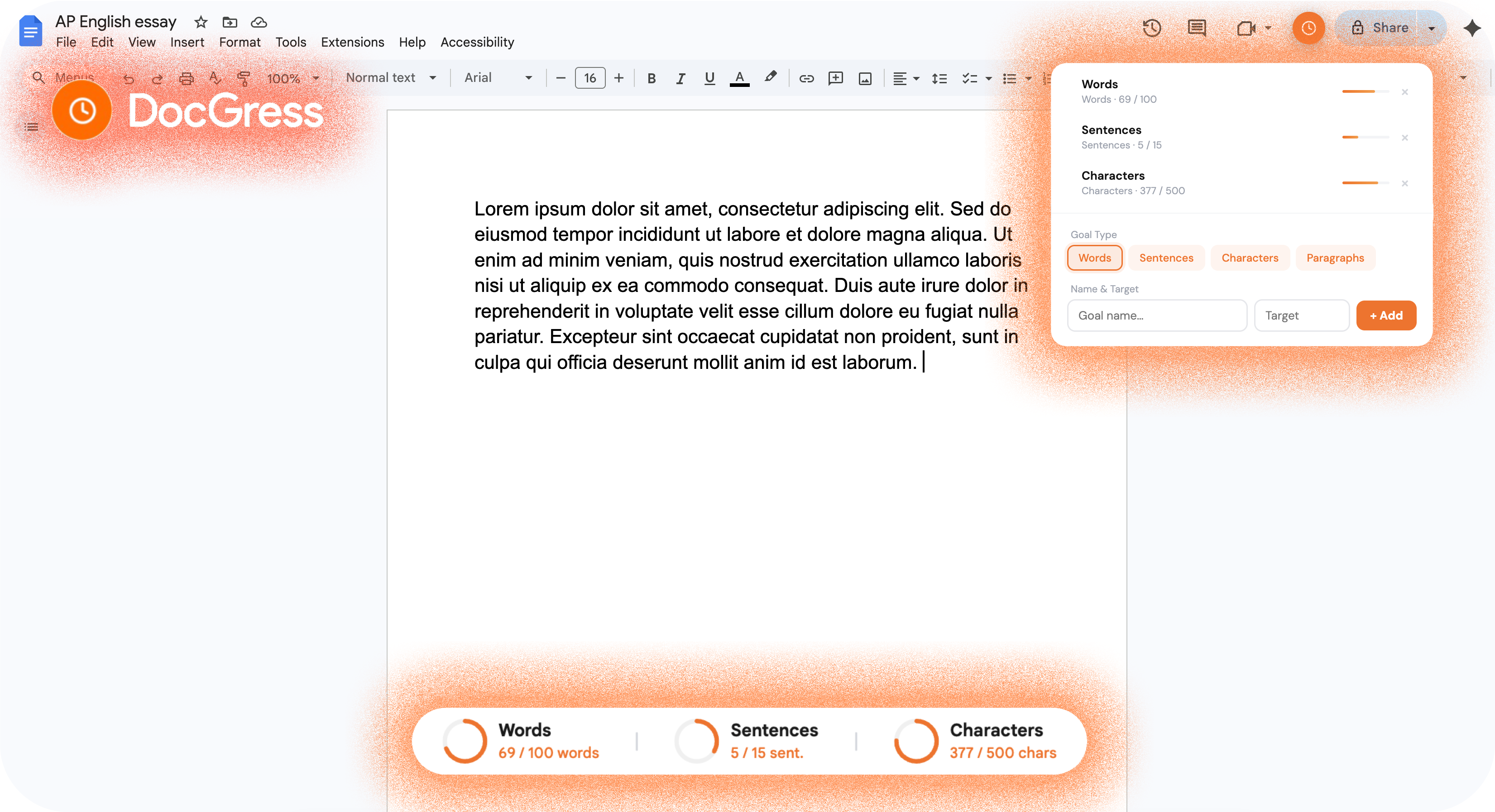Image resolution: width=1495 pixels, height=812 pixels.
Task: Start a video call with camera icon
Action: pyautogui.click(x=1246, y=28)
